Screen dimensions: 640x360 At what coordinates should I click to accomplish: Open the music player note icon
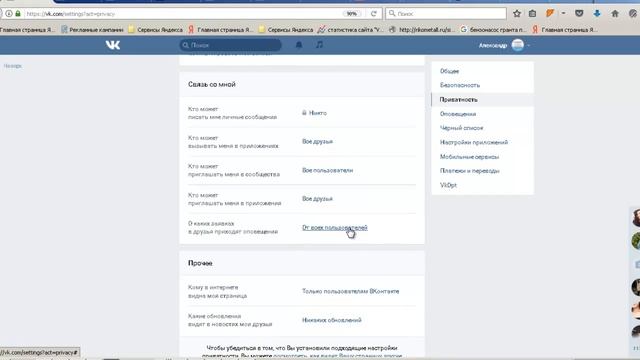(x=319, y=44)
